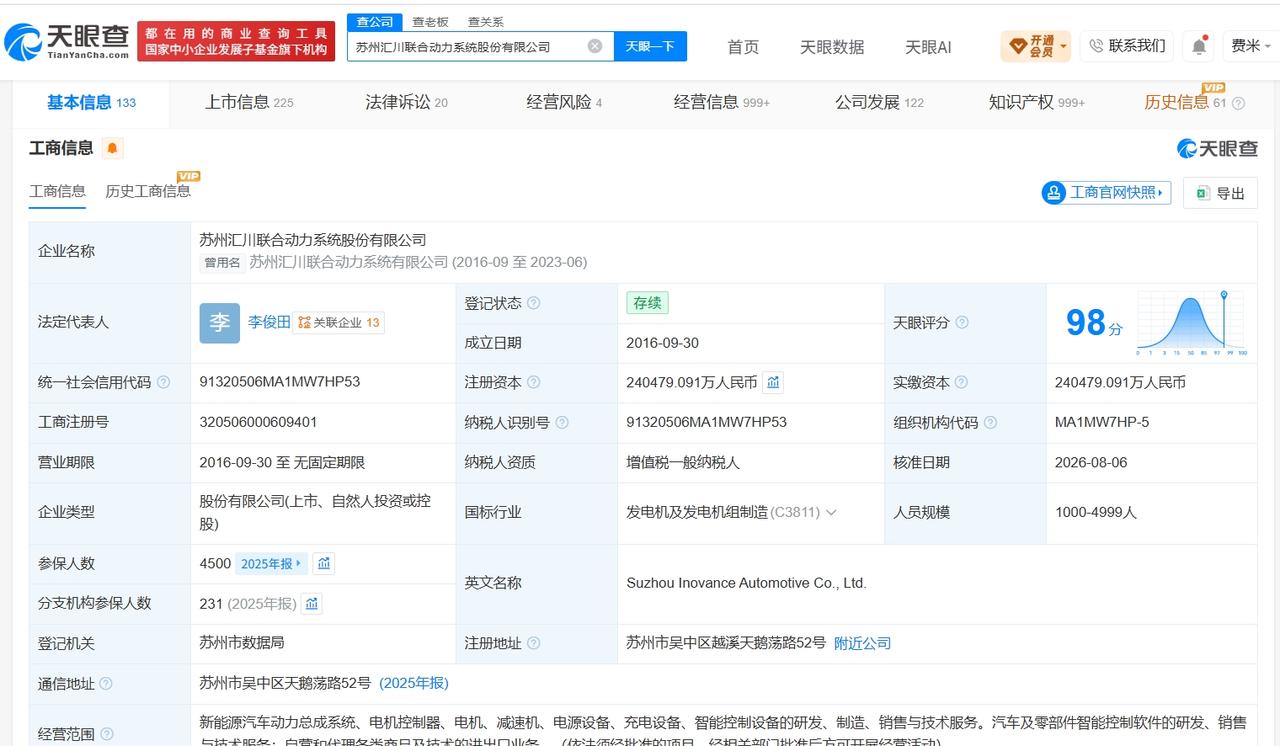The height and width of the screenshot is (746, 1280).
Task: Open 天眼数据 in the top navigation
Action: tap(832, 47)
